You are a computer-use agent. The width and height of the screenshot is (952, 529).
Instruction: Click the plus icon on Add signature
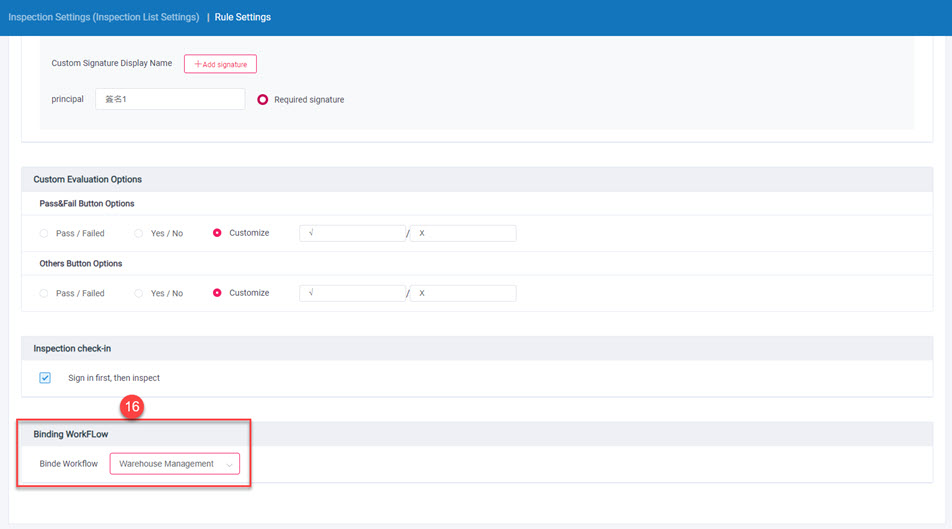(197, 64)
